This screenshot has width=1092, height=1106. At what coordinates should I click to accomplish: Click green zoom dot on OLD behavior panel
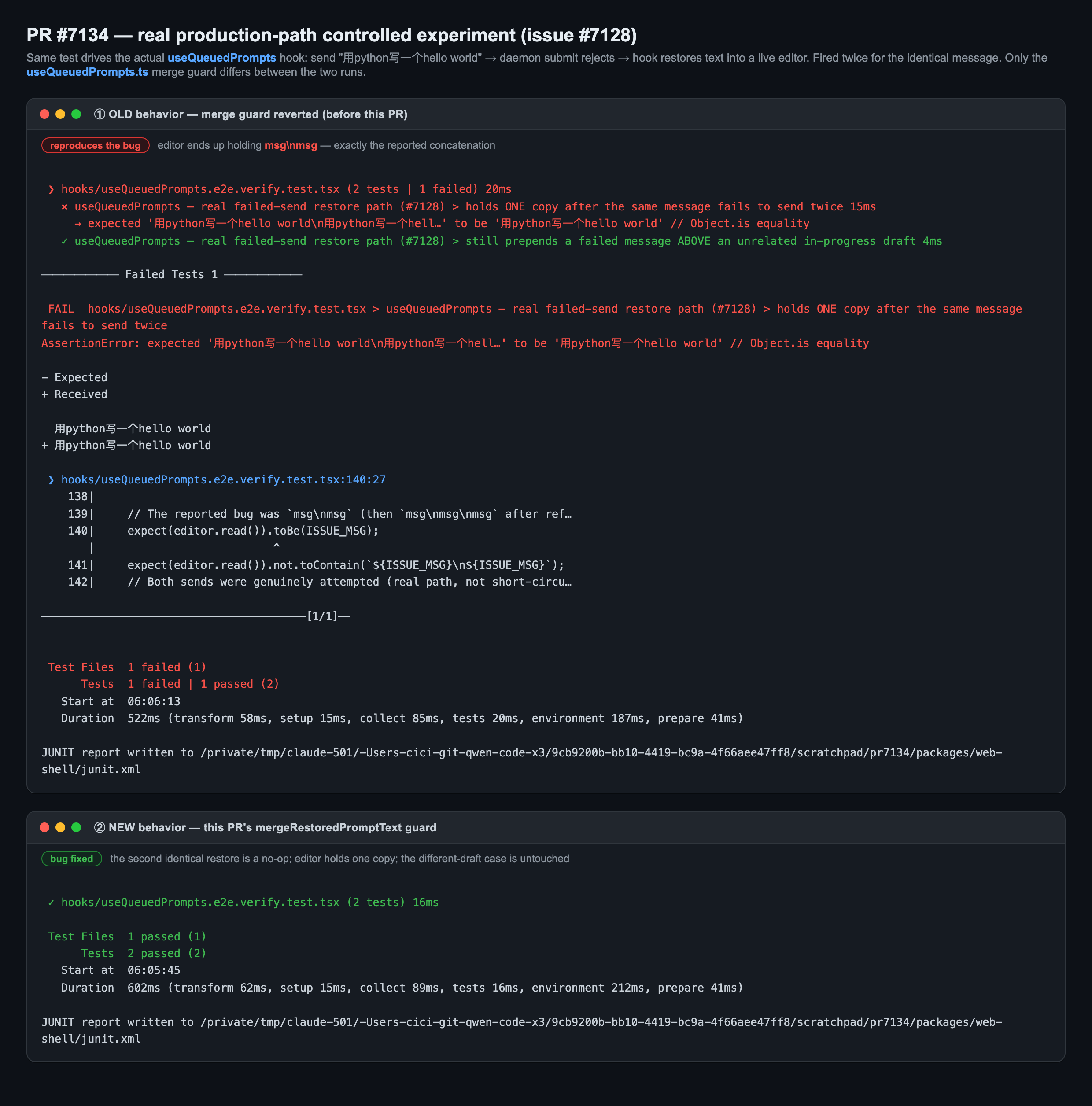coord(76,114)
